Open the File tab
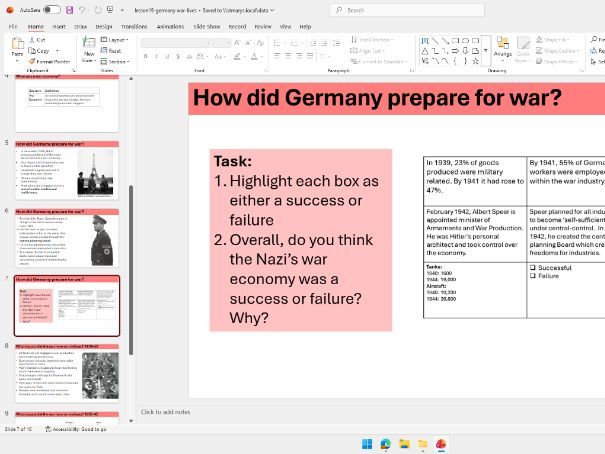The height and width of the screenshot is (454, 605). (13, 27)
